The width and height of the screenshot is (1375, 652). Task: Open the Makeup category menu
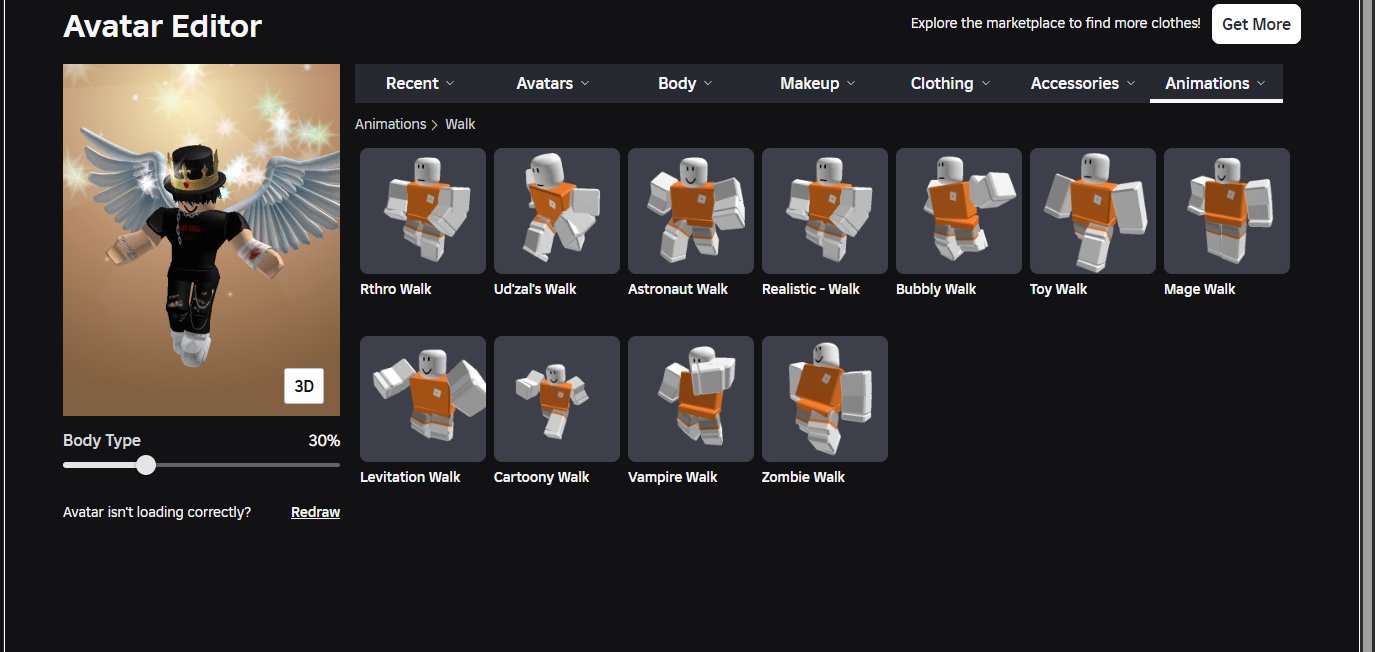pos(818,83)
